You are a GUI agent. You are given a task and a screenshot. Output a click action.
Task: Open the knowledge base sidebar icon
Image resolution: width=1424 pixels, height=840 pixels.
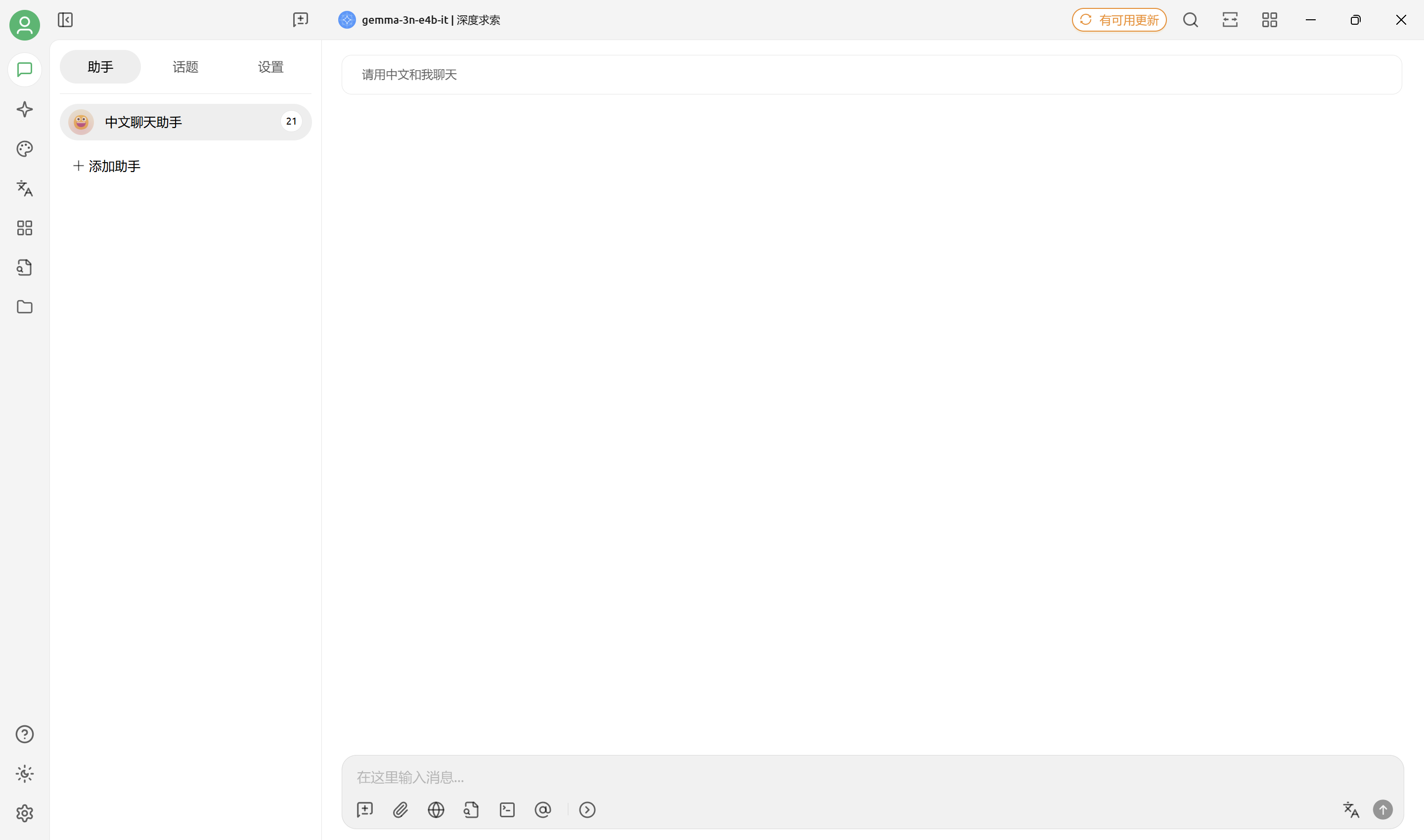(x=24, y=267)
